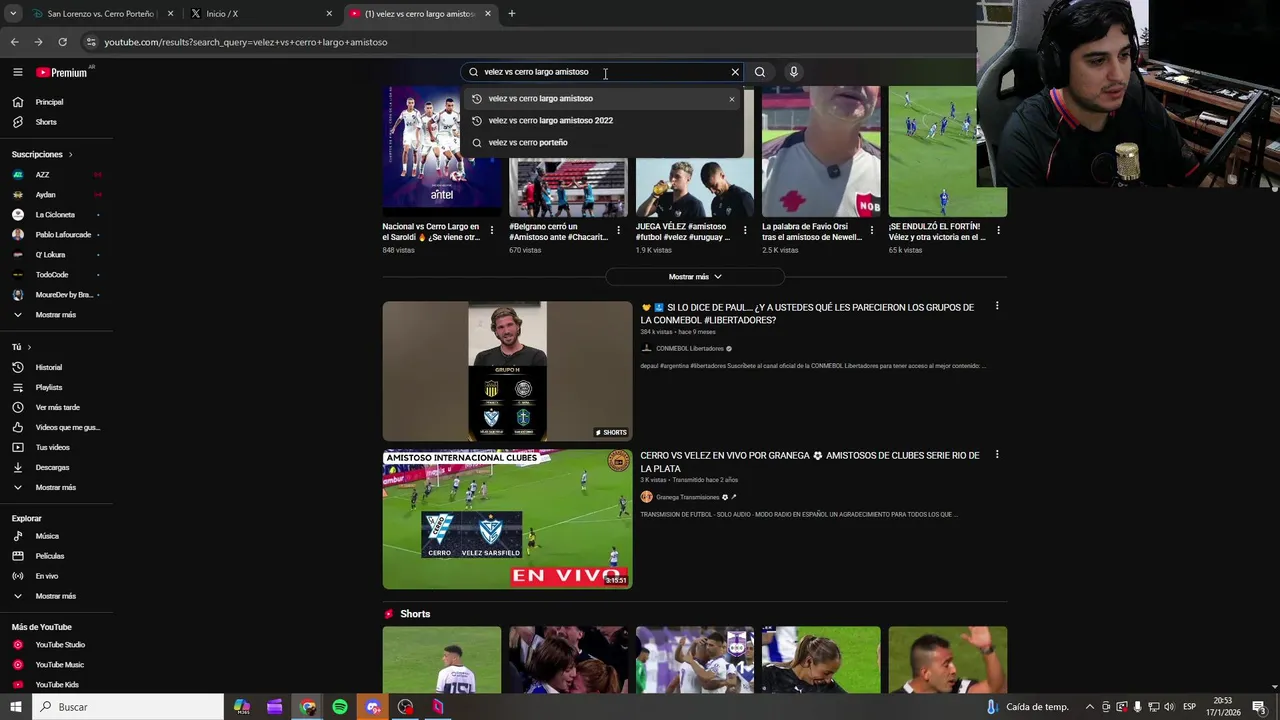The width and height of the screenshot is (1280, 720).
Task: Open Videos que me gustan
Action: 67,427
